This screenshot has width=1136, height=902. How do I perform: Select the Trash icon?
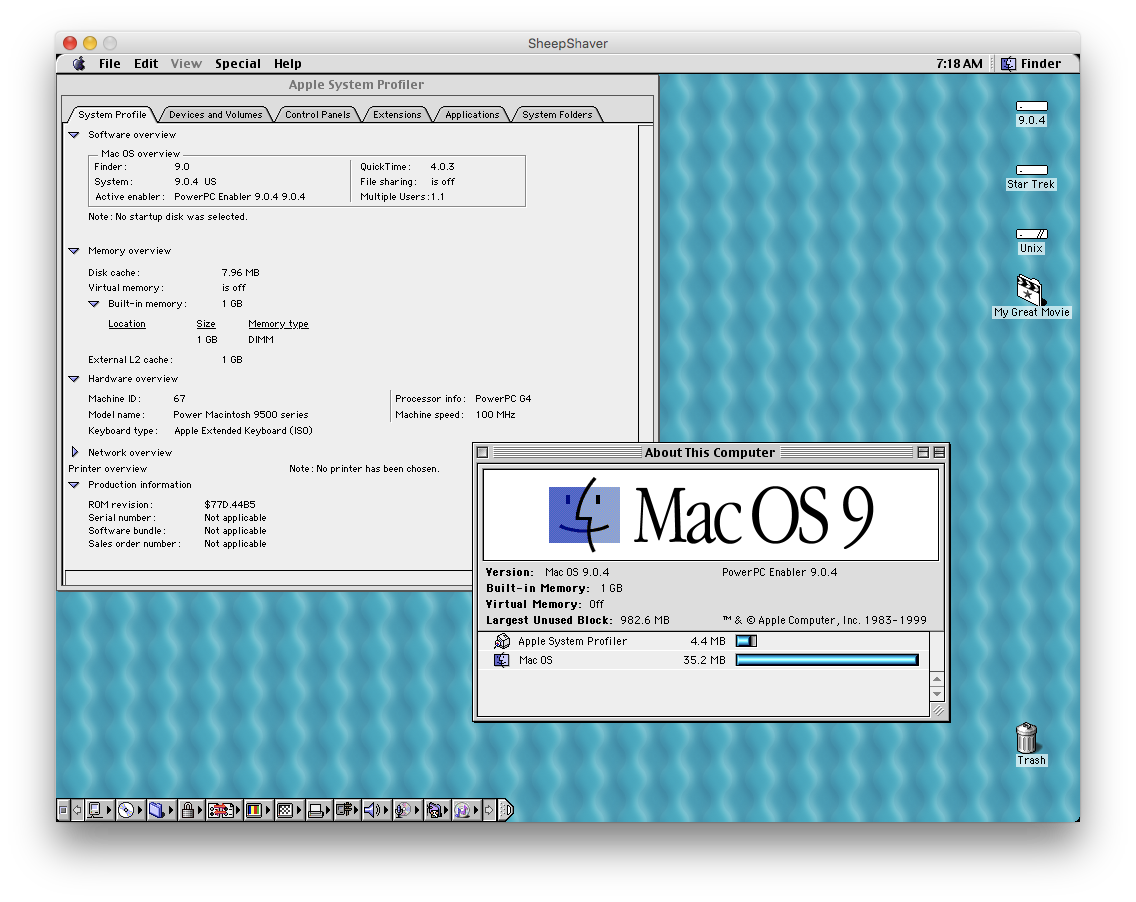click(1027, 738)
